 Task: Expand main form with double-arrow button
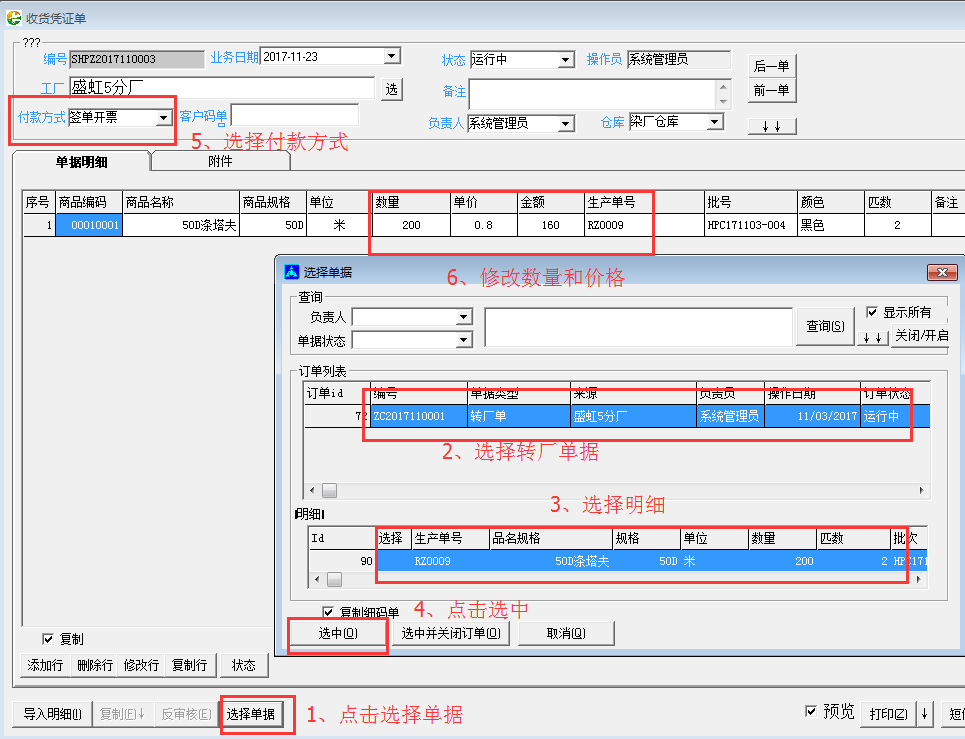[x=772, y=126]
